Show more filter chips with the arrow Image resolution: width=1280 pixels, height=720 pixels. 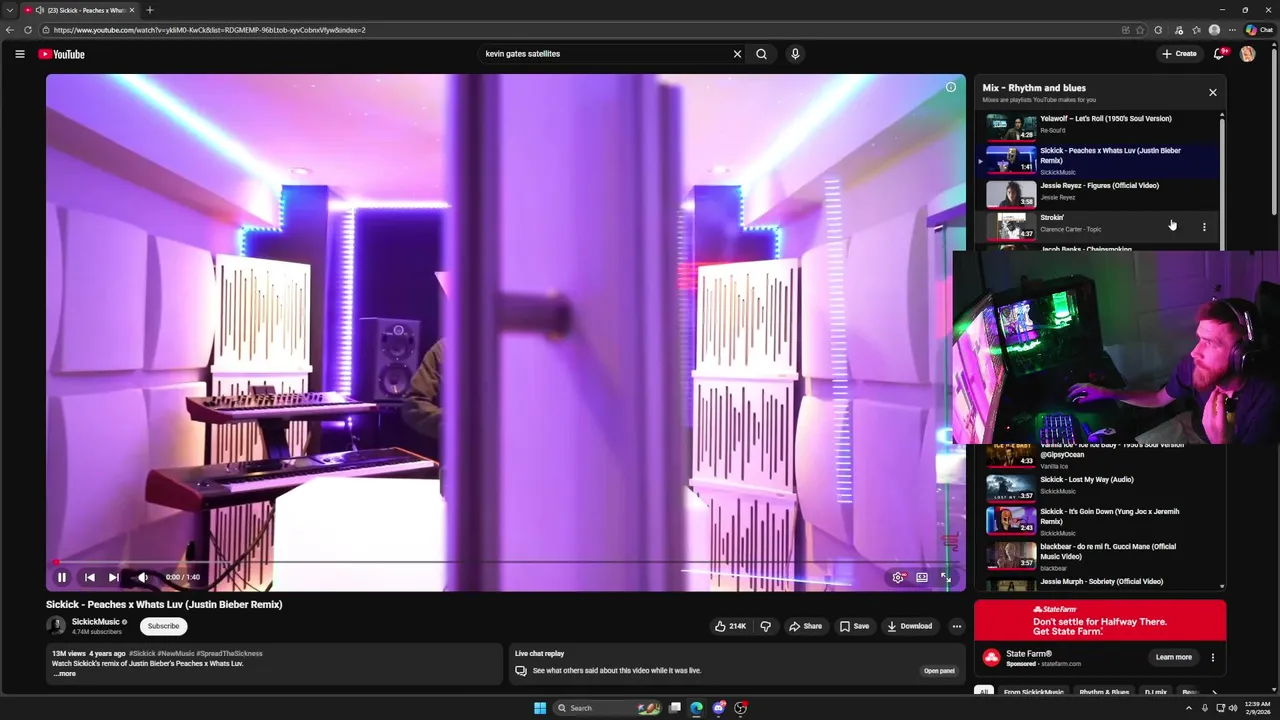(1215, 692)
